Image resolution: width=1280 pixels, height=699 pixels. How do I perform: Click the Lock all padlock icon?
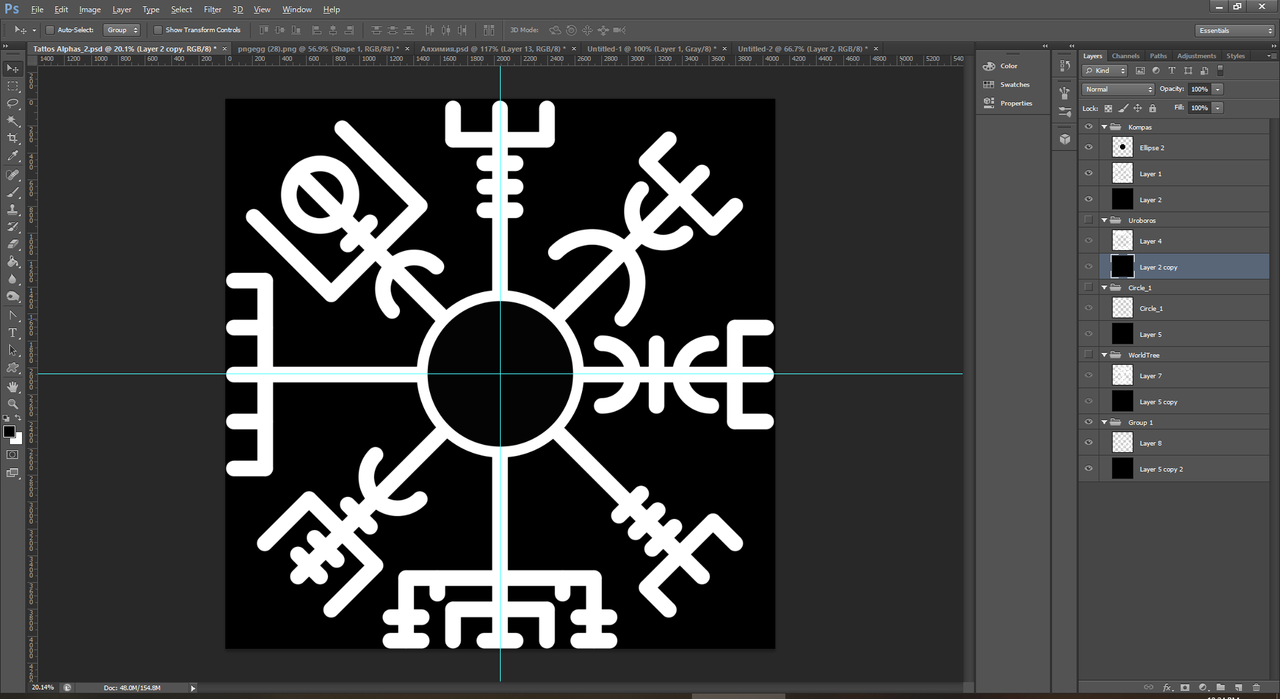(1152, 108)
